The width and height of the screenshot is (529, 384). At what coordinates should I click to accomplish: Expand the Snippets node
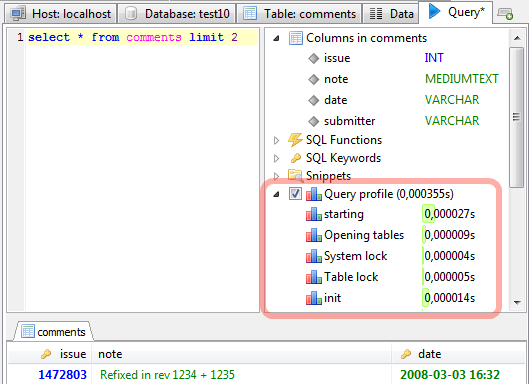276,176
